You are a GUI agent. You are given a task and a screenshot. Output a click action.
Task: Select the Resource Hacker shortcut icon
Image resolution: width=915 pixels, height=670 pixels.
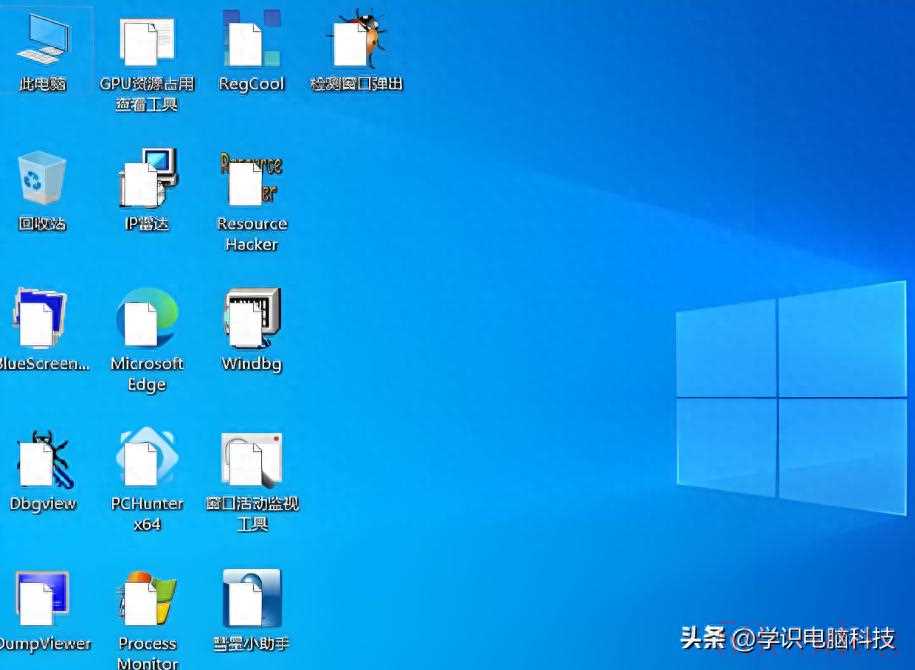tap(251, 180)
